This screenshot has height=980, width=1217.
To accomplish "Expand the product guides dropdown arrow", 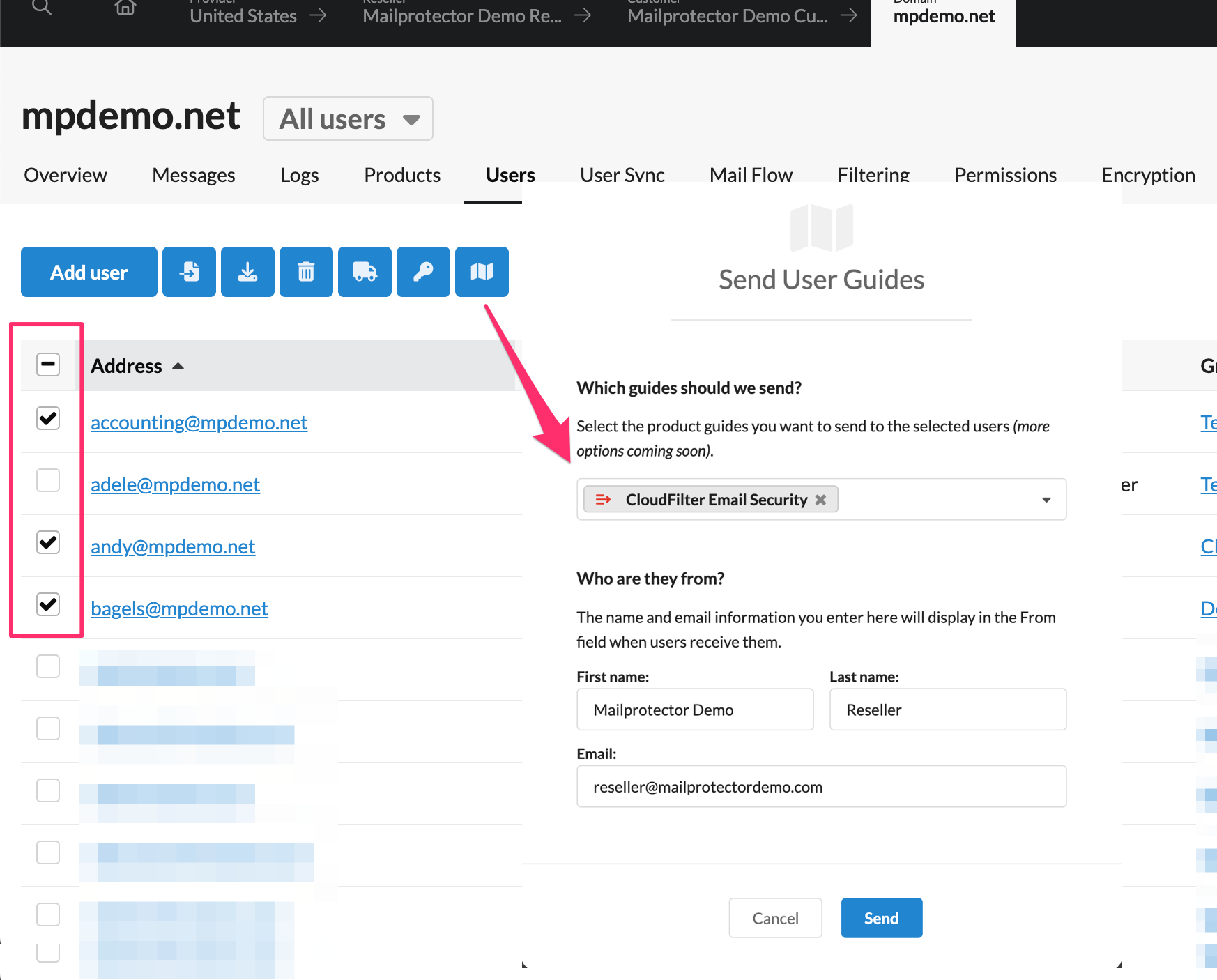I will (x=1046, y=500).
